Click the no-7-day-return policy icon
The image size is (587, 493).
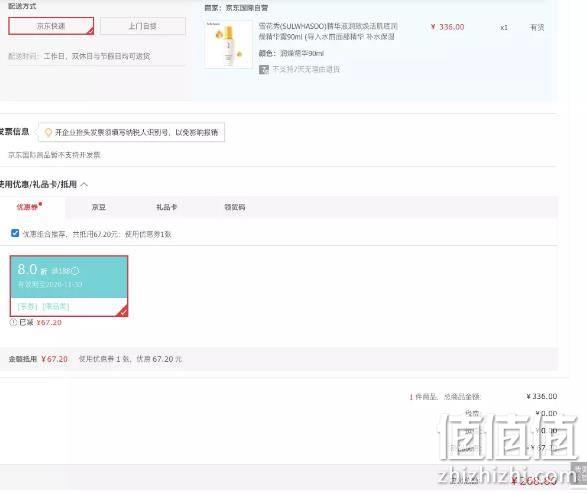(264, 69)
